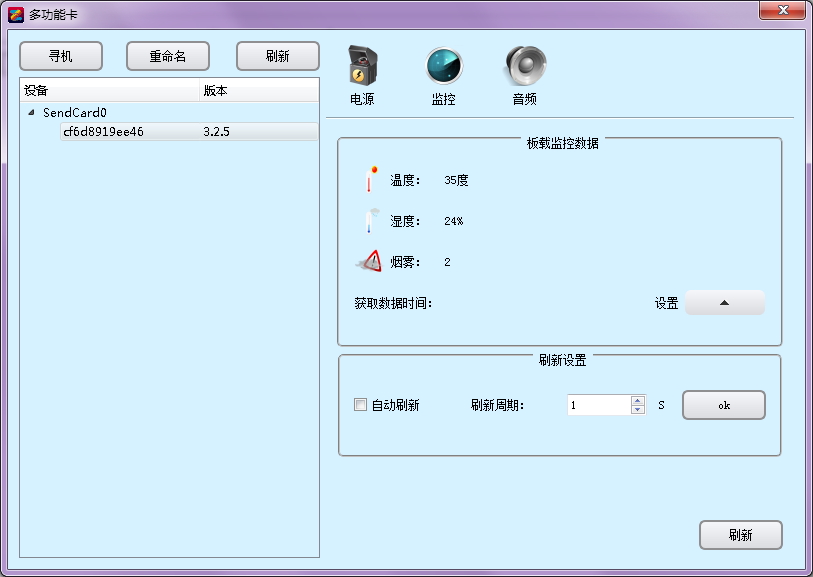Open the 电源 (Power) icon panel
The height and width of the screenshot is (577, 813).
(x=361, y=68)
